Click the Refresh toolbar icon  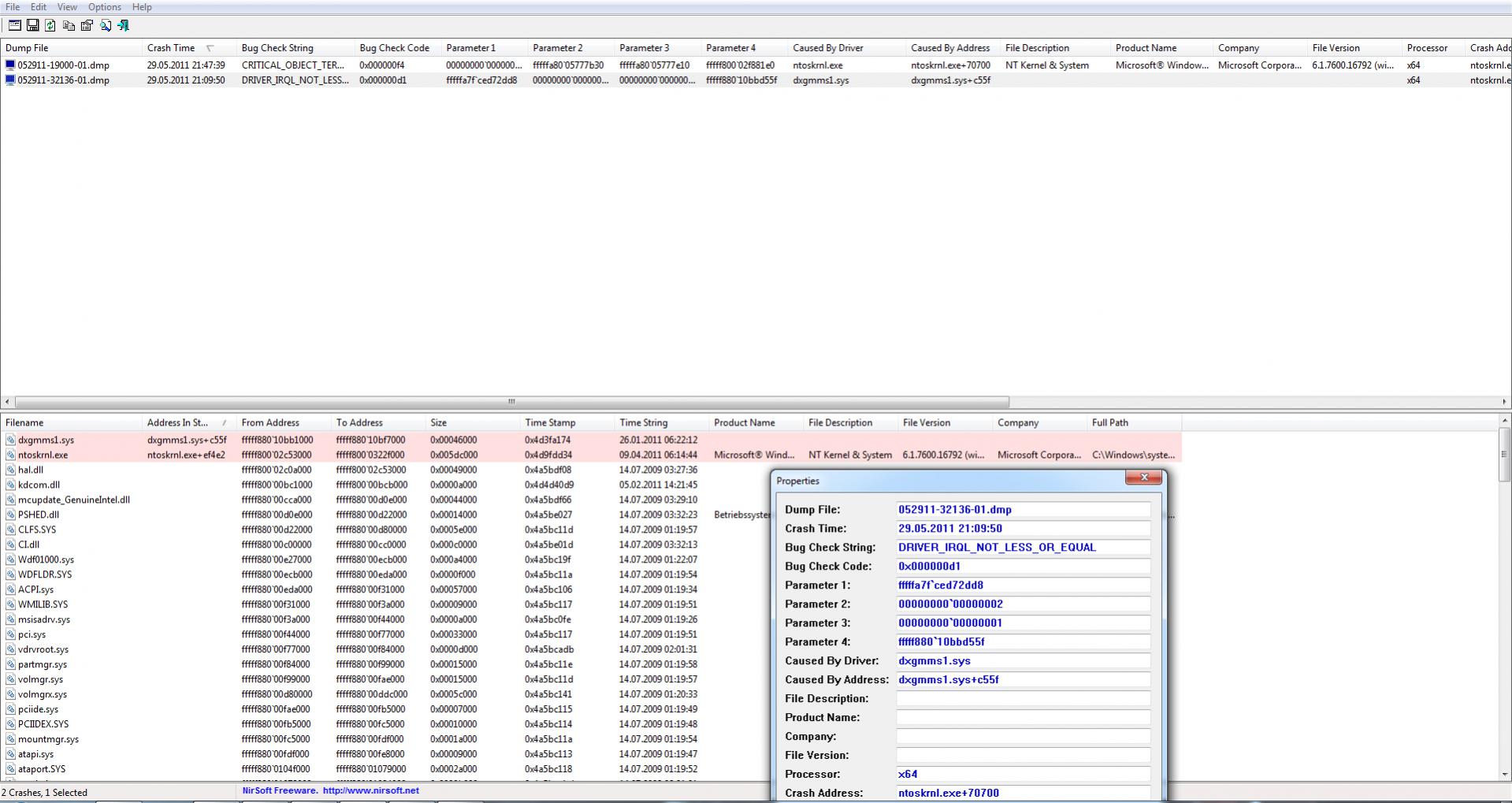50,25
